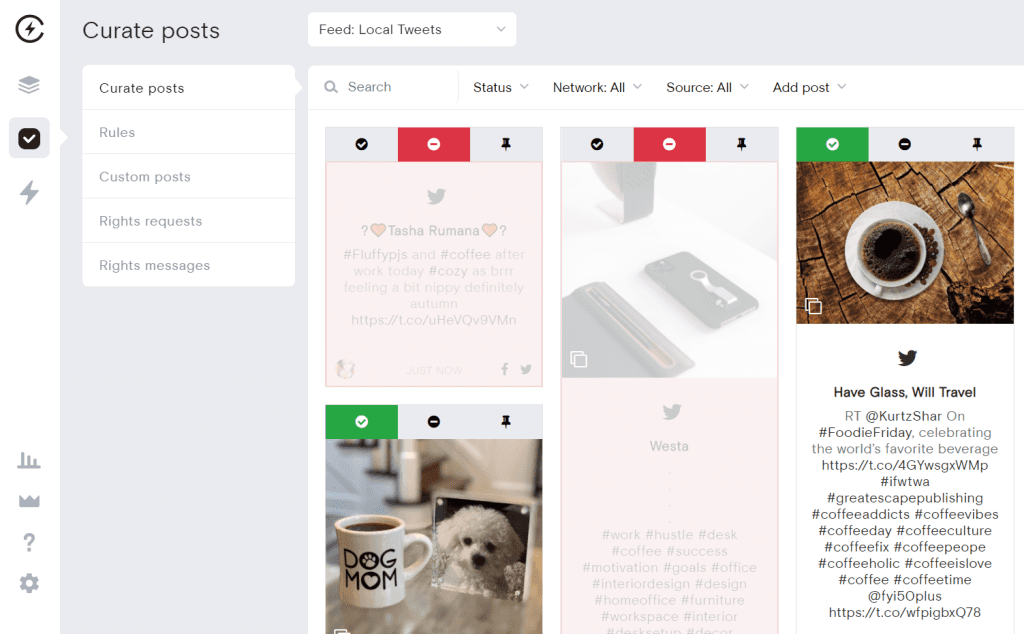Pin the Have Glass, Will Travel post

click(977, 144)
